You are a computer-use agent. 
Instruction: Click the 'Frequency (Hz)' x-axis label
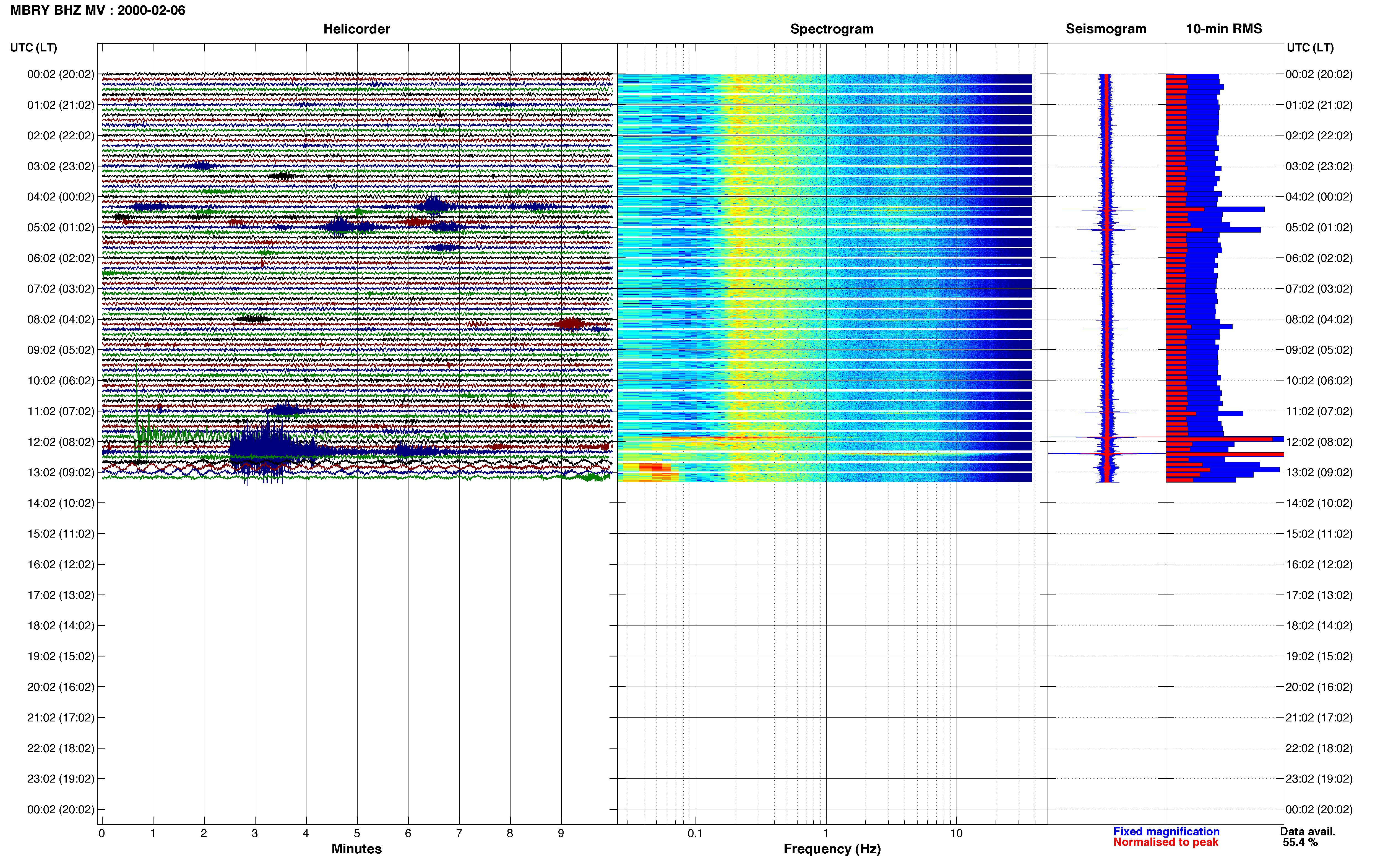(832, 849)
